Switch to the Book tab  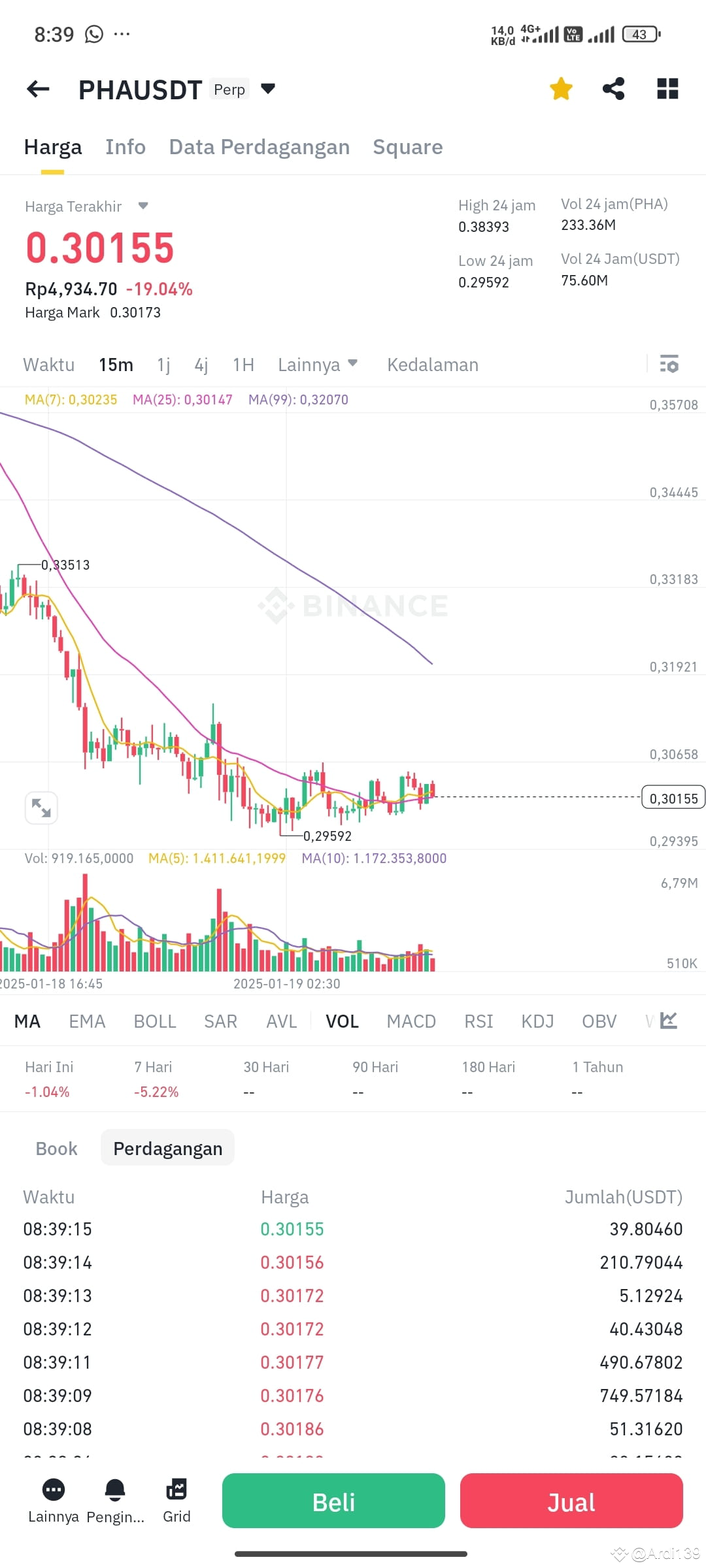coord(56,1148)
